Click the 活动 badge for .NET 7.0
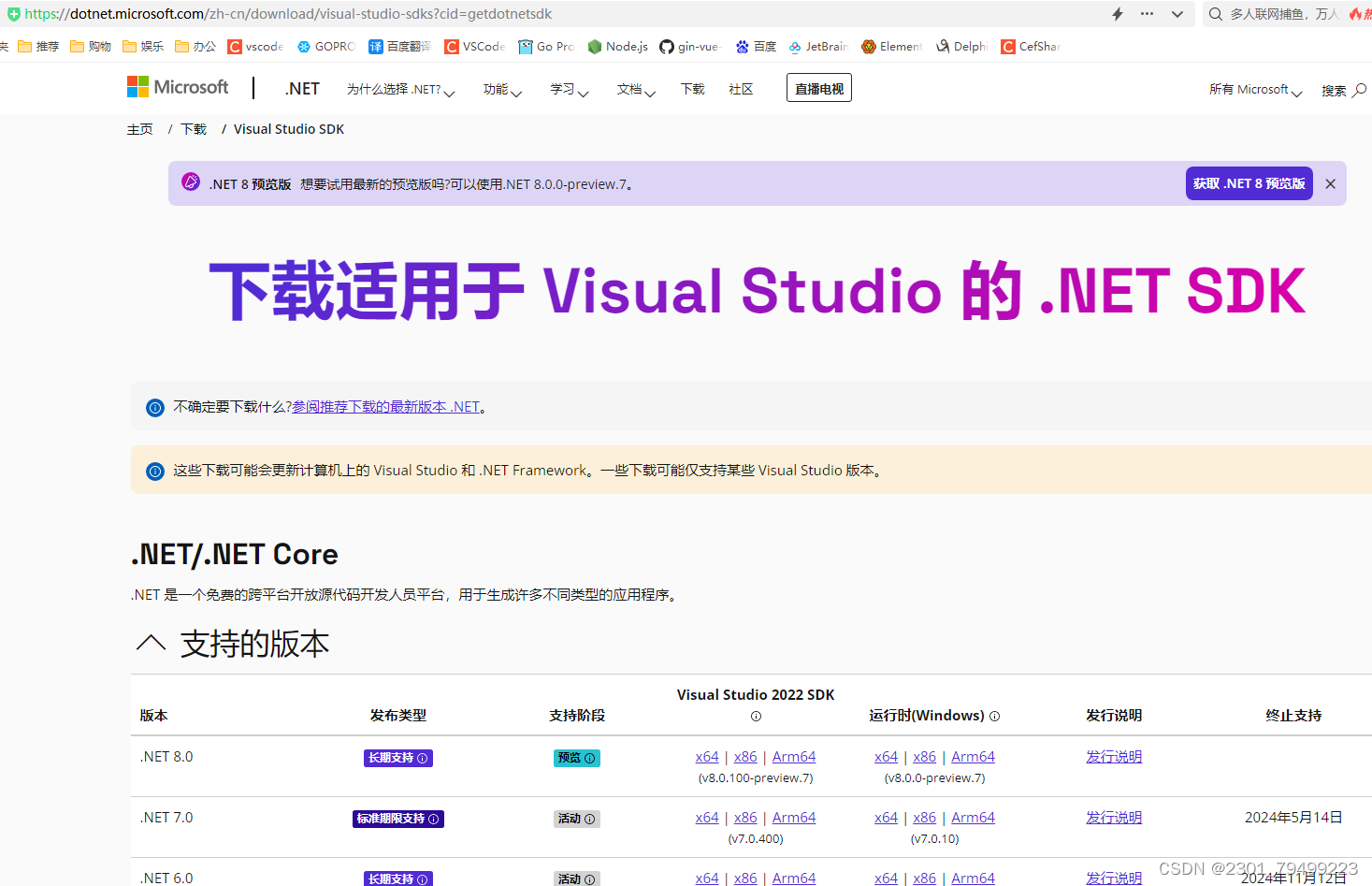1372x886 pixels. (576, 819)
